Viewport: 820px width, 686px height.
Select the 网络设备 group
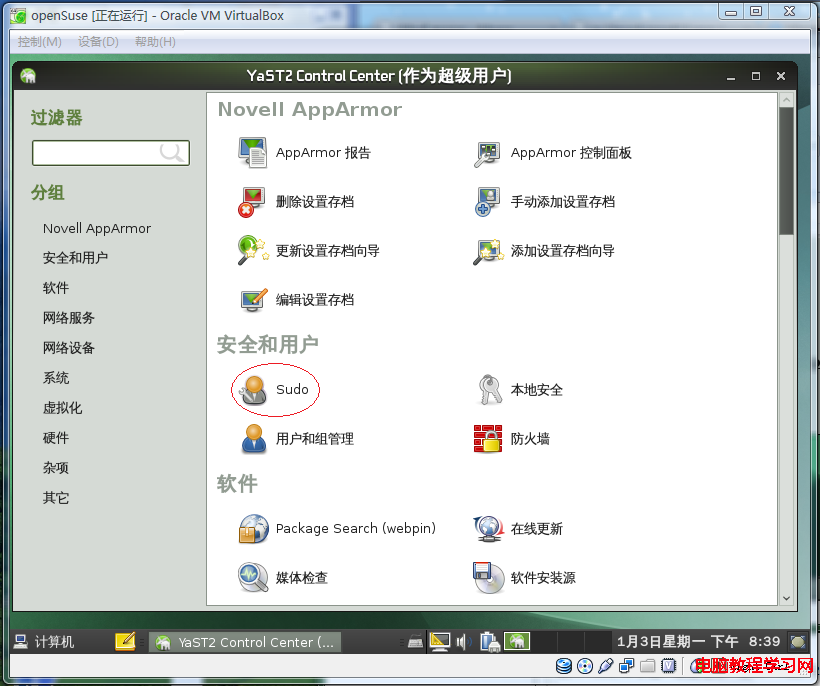(69, 348)
